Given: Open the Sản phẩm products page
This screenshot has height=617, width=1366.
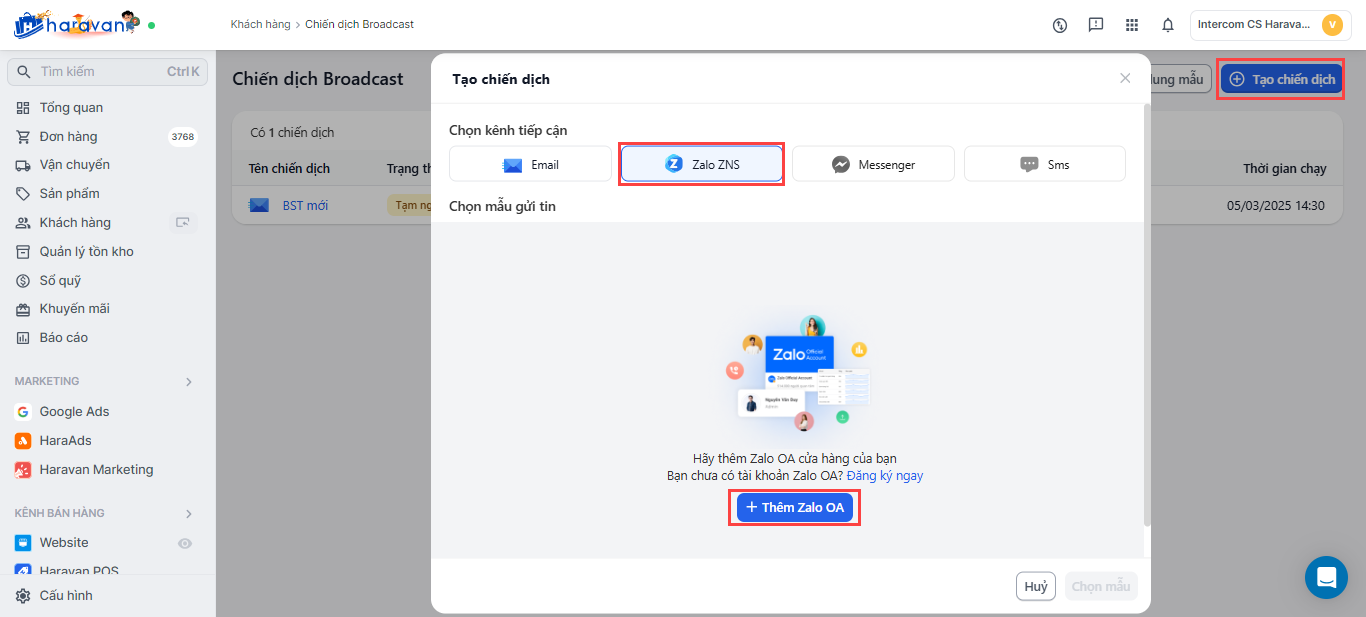Looking at the screenshot, I should [69, 194].
